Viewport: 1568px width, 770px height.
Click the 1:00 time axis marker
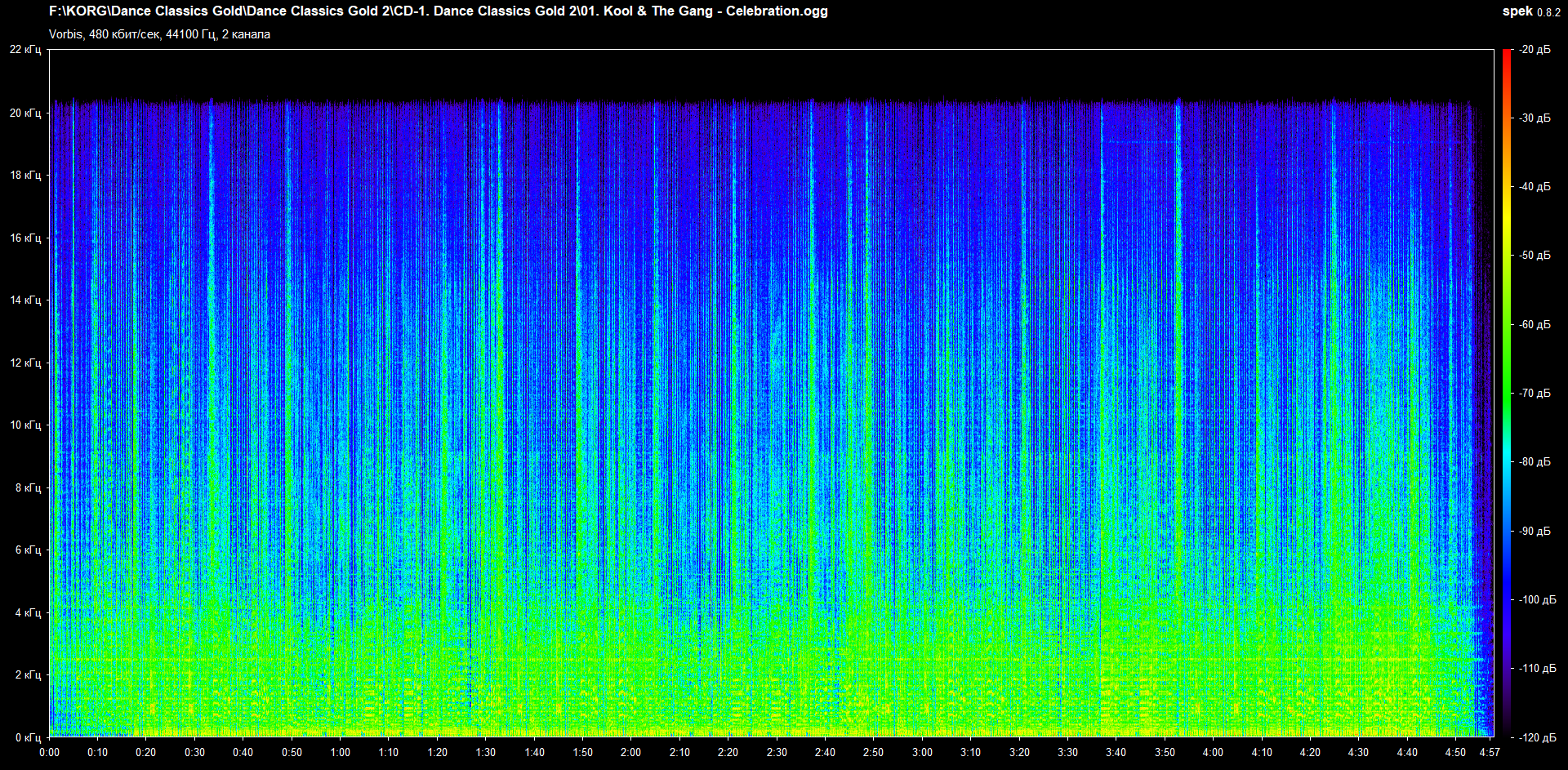(x=340, y=752)
